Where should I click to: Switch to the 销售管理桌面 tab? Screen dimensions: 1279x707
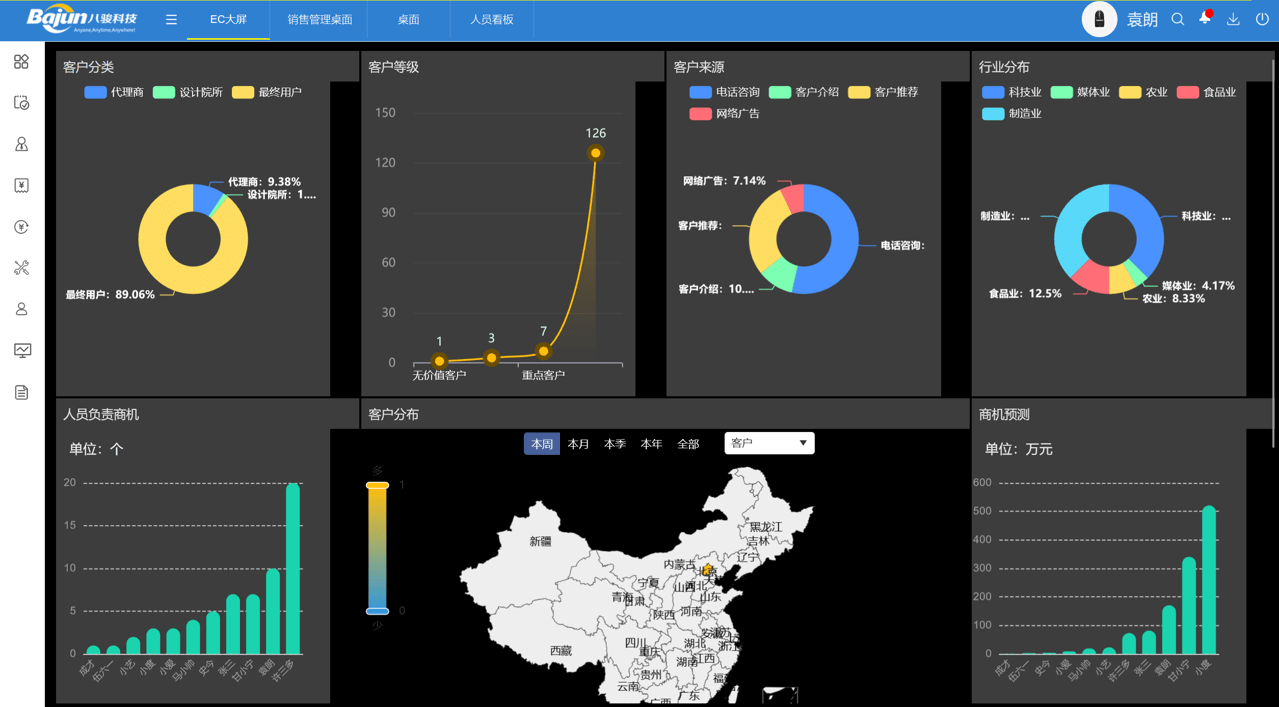pyautogui.click(x=319, y=20)
